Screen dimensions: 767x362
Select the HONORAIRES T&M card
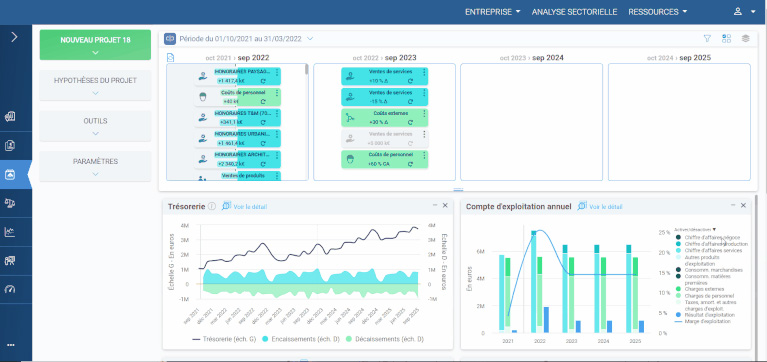238,117
